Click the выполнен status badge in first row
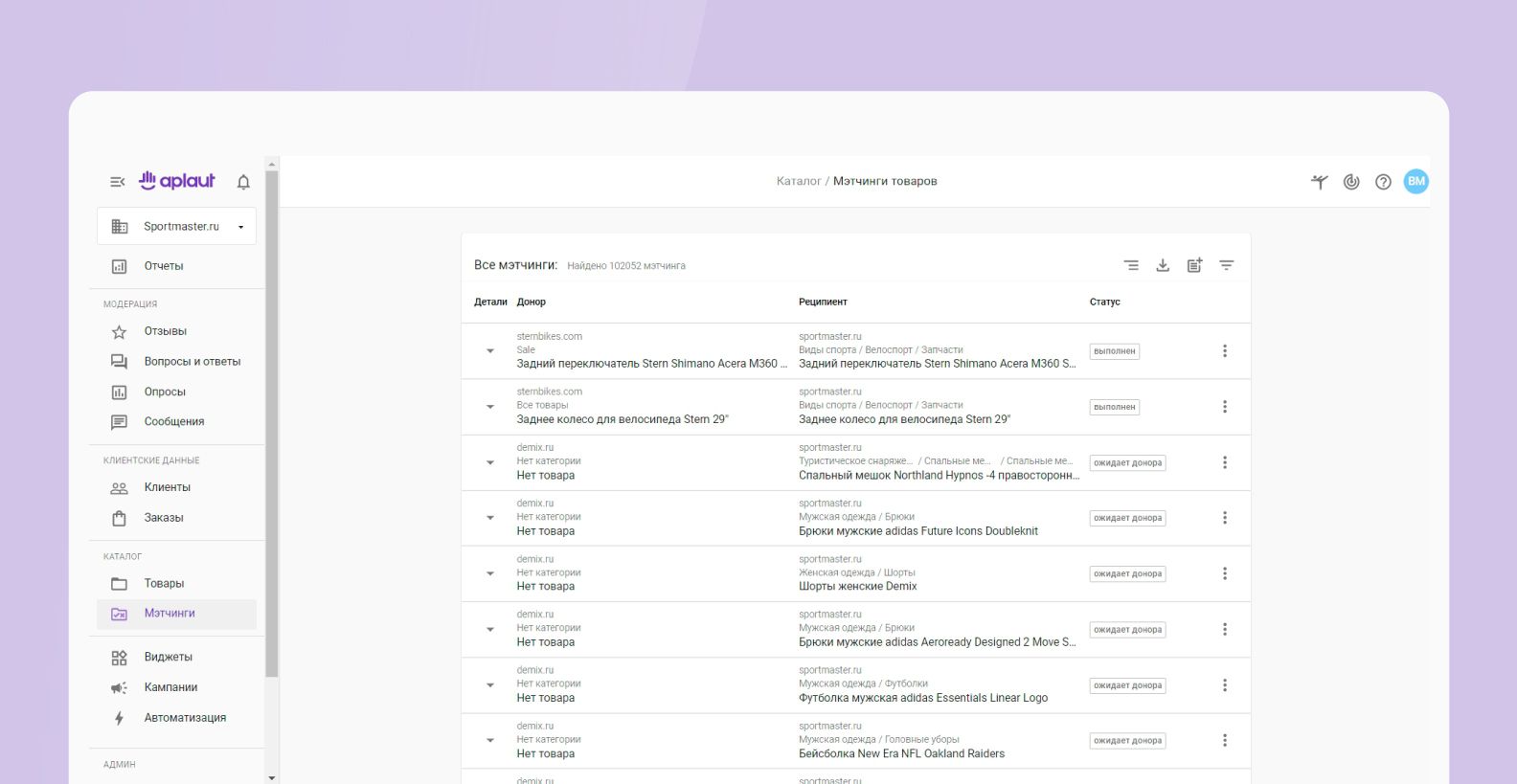 tap(1114, 351)
